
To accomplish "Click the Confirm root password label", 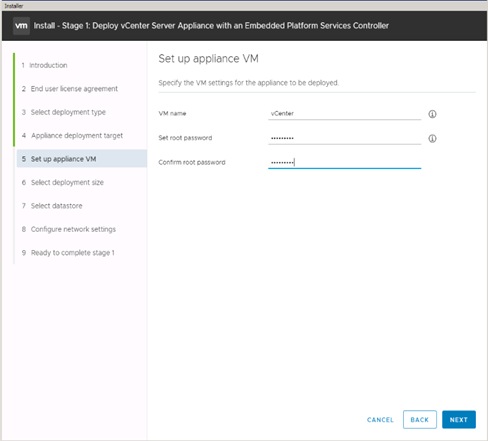I will click(192, 162).
